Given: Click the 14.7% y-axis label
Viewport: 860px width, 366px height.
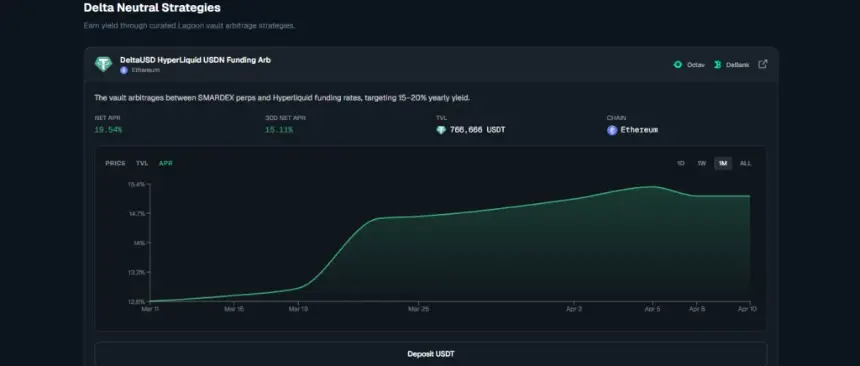Looking at the screenshot, I should tap(137, 213).
